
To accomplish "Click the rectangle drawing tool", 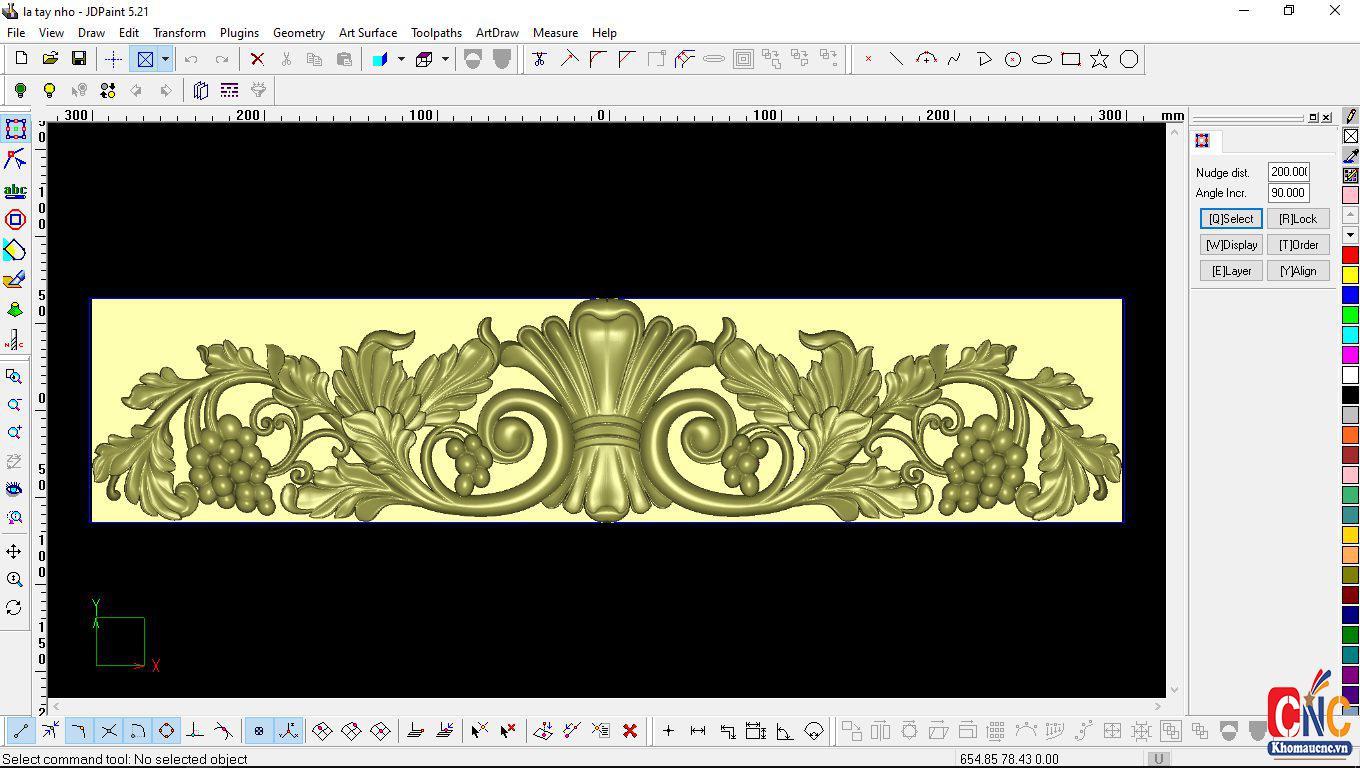I will coord(1071,59).
